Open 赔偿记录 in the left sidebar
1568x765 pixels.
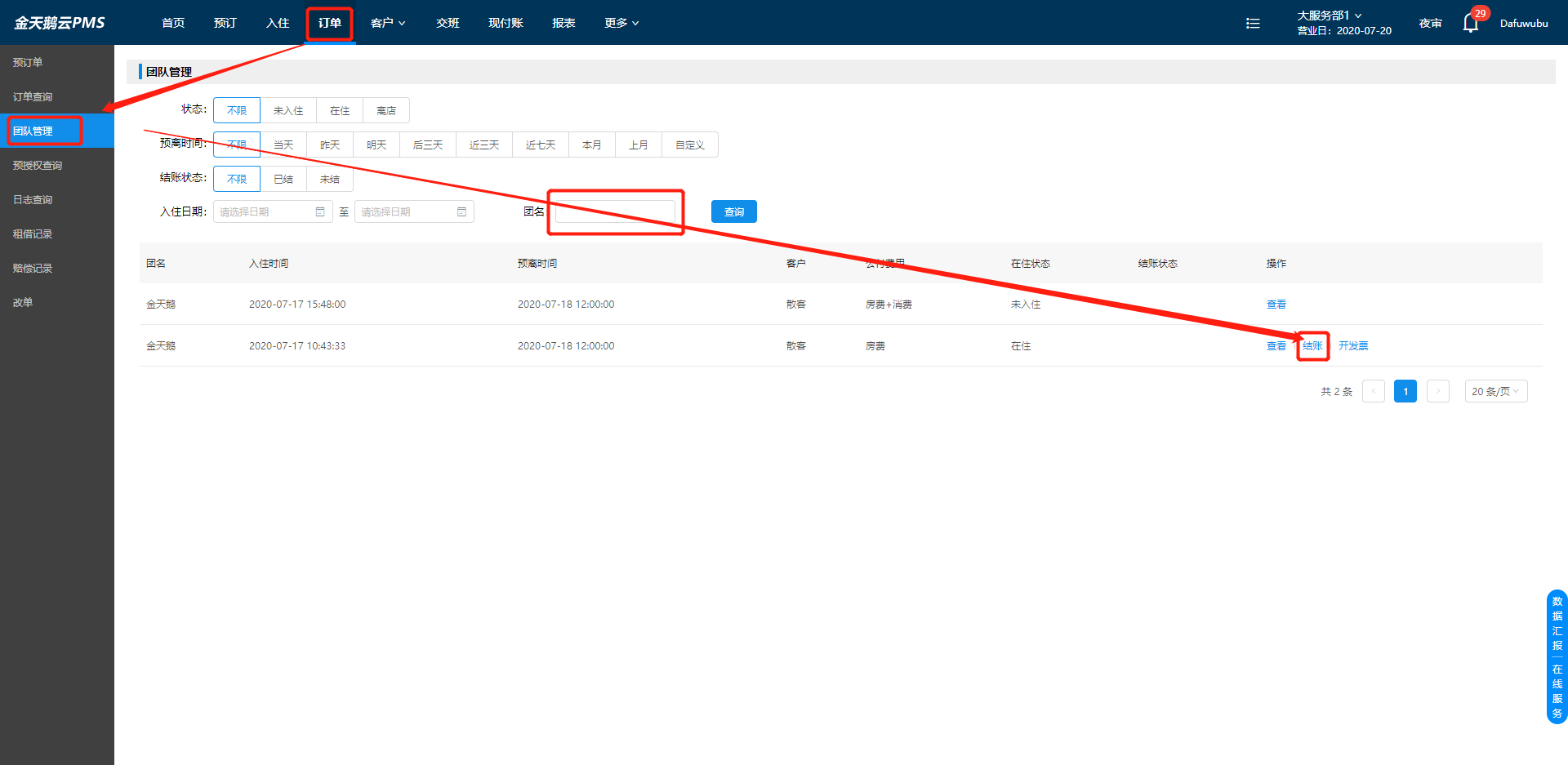coord(57,268)
